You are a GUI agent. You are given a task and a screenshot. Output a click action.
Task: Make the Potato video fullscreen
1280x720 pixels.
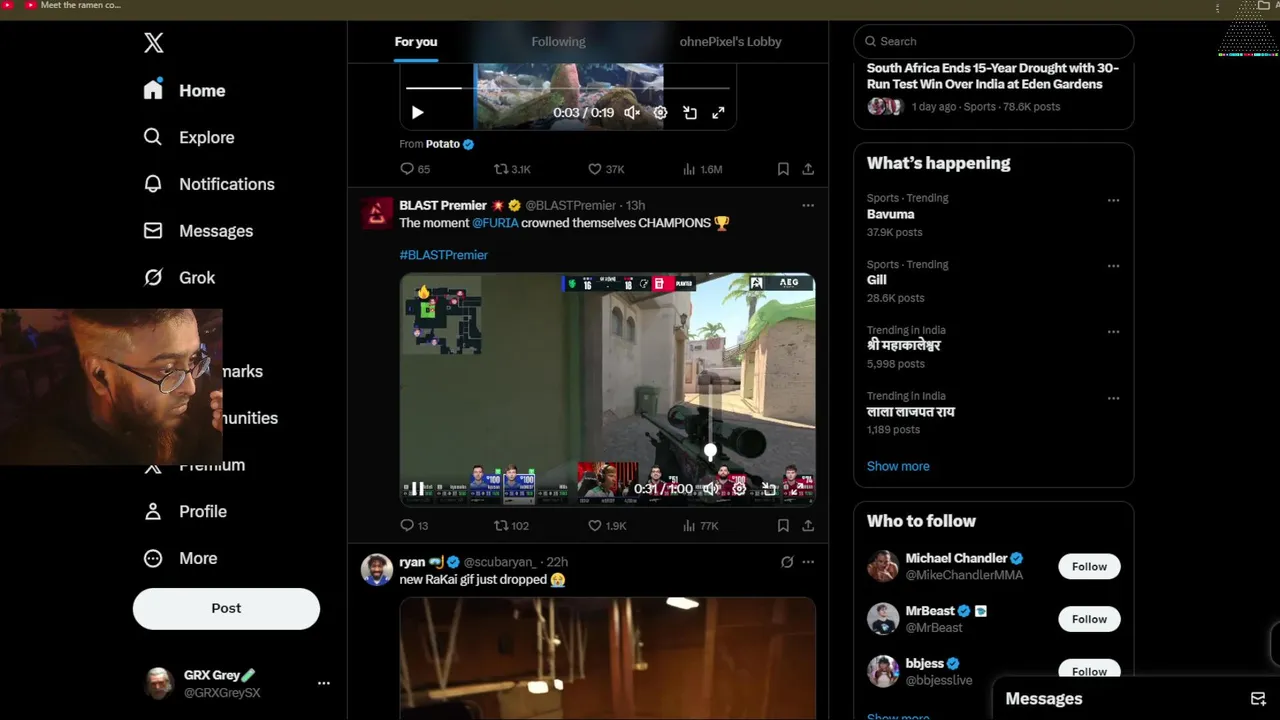pos(718,113)
